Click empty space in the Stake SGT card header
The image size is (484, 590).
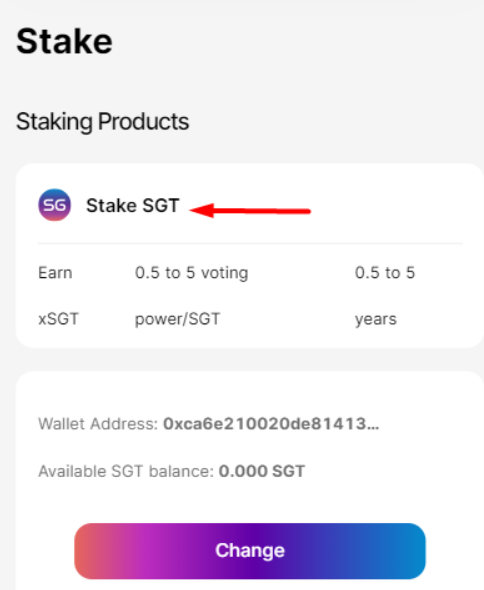pyautogui.click(x=388, y=205)
